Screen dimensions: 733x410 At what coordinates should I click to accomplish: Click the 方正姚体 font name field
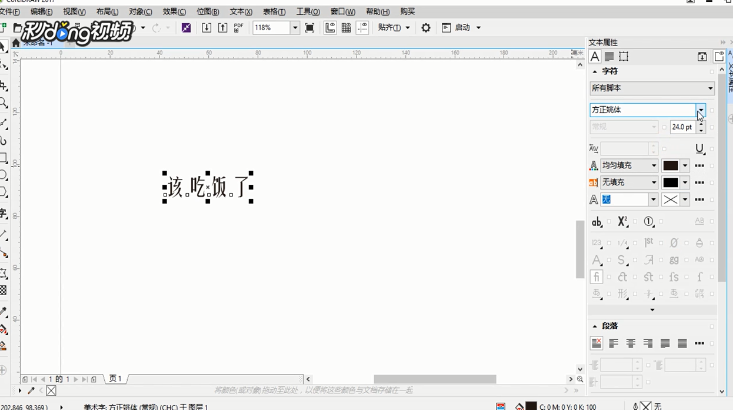(x=643, y=110)
